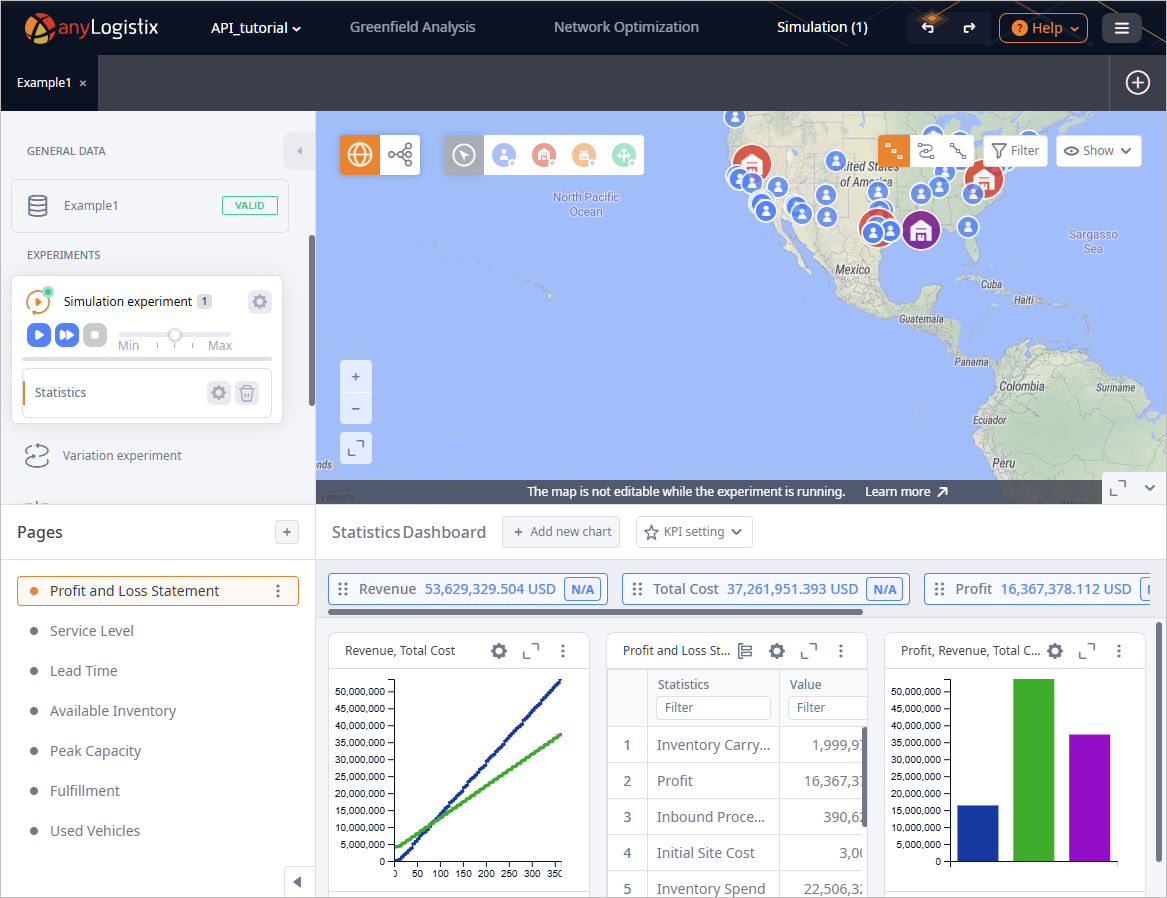Click the Revenue KPI N/A badge
This screenshot has width=1167, height=898.
tap(582, 589)
